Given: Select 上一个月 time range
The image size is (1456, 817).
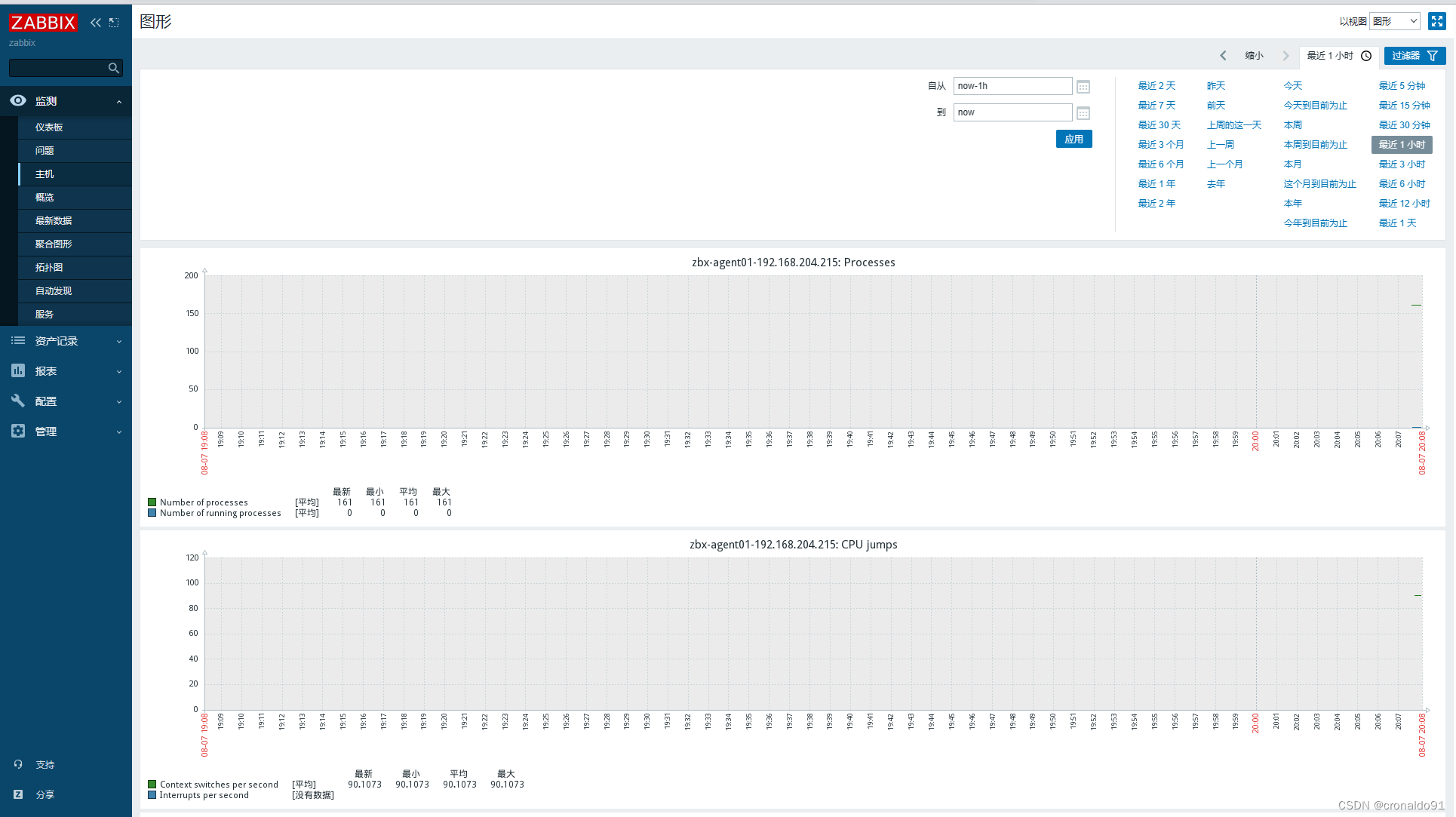Looking at the screenshot, I should [1225, 164].
